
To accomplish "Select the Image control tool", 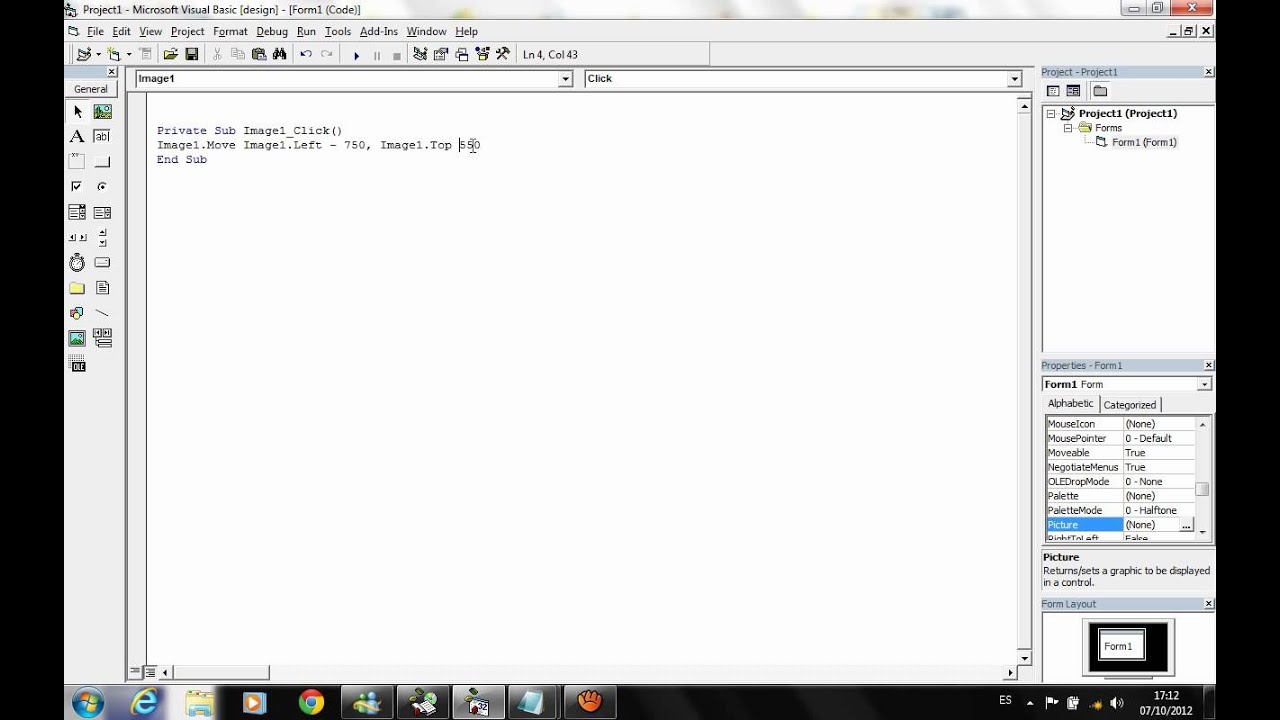I will (x=77, y=339).
